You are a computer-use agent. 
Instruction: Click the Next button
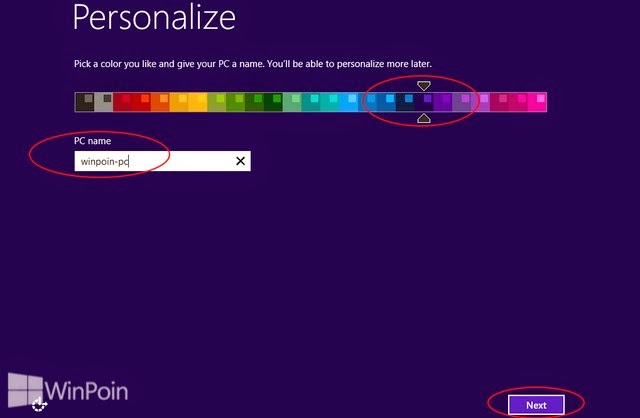[x=536, y=405]
